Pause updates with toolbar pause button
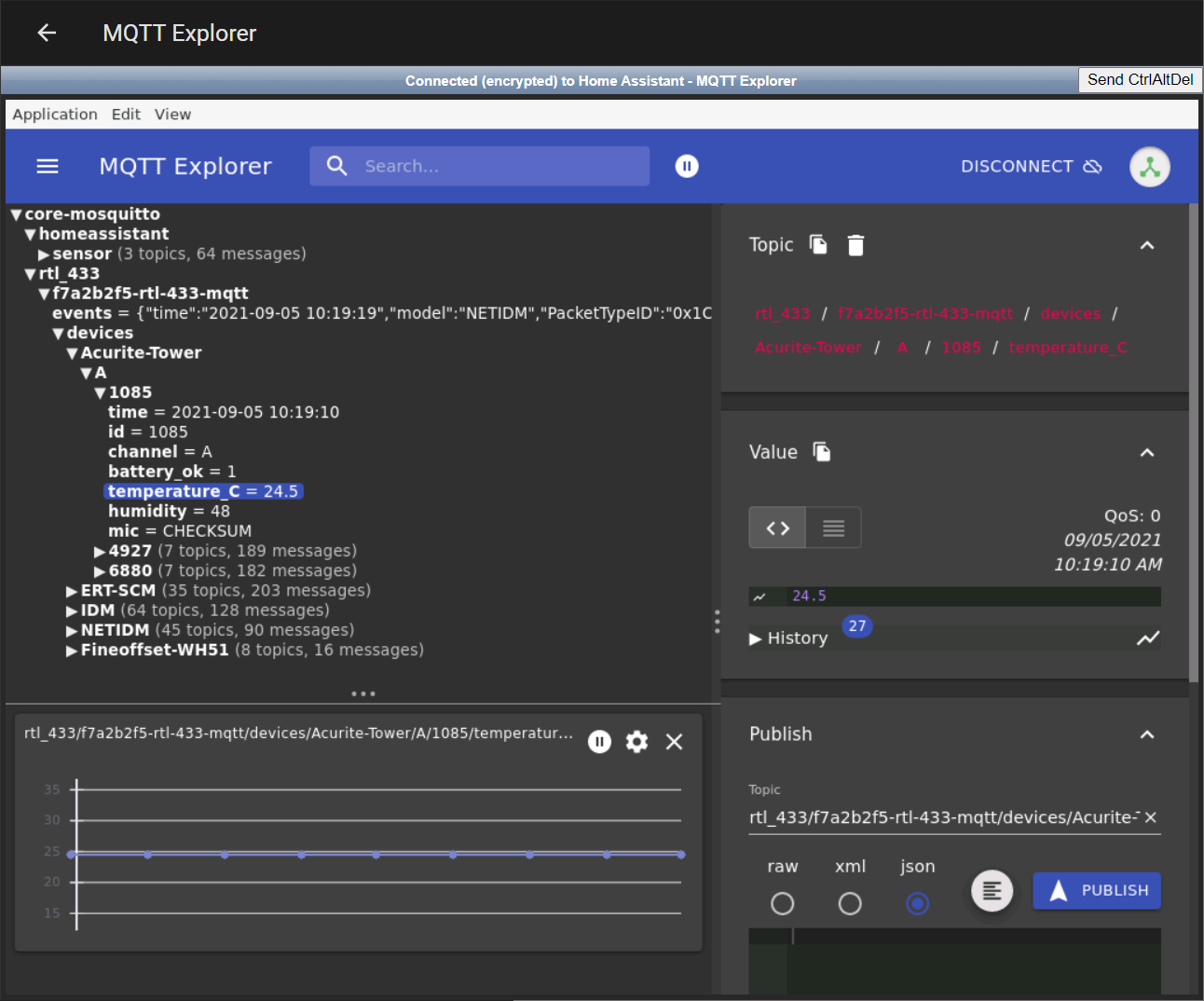The width and height of the screenshot is (1204, 1001). (687, 166)
